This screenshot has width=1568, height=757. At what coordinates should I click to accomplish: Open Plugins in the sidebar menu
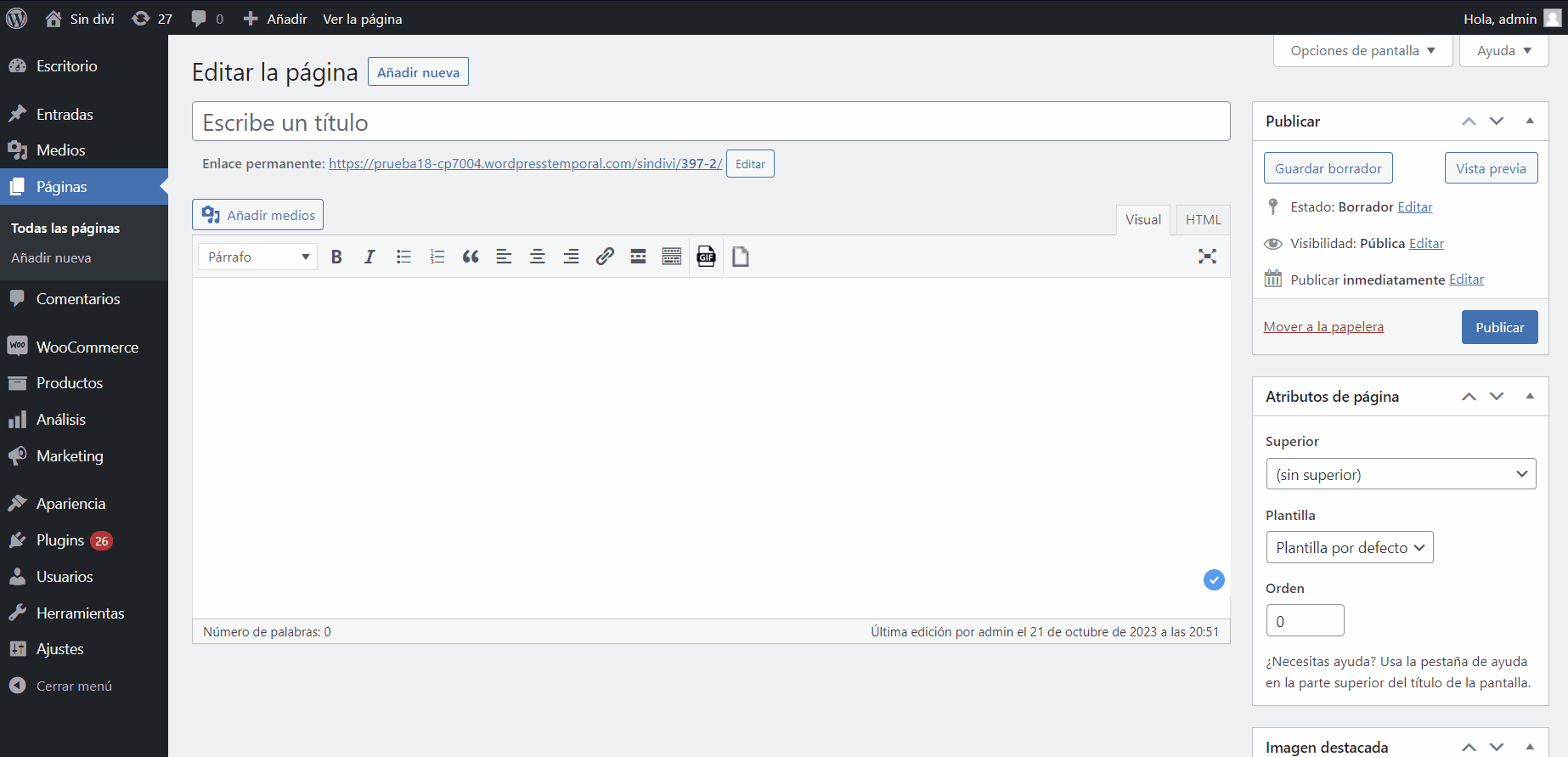coord(60,540)
